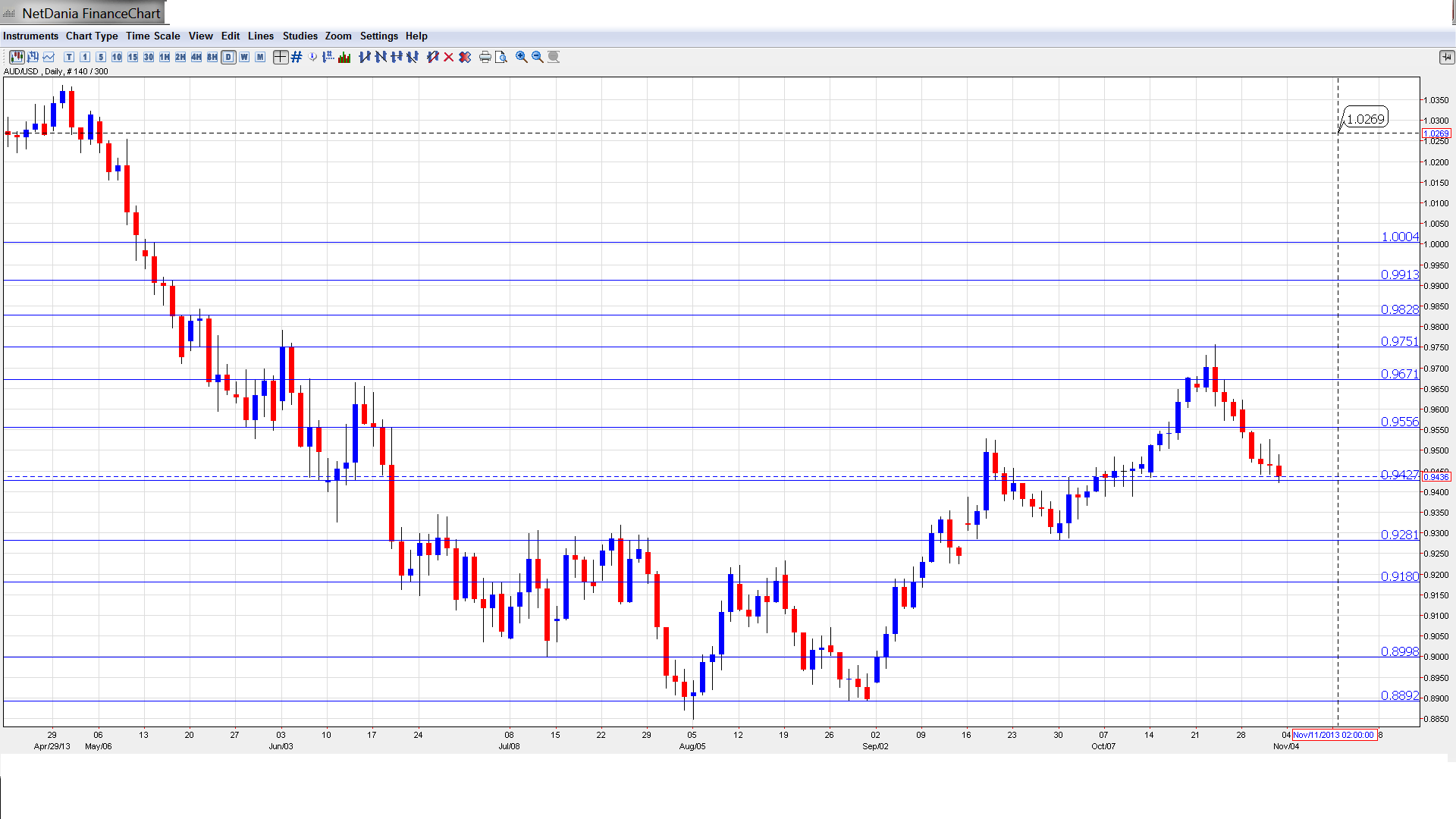Click the printer icon

(485, 57)
